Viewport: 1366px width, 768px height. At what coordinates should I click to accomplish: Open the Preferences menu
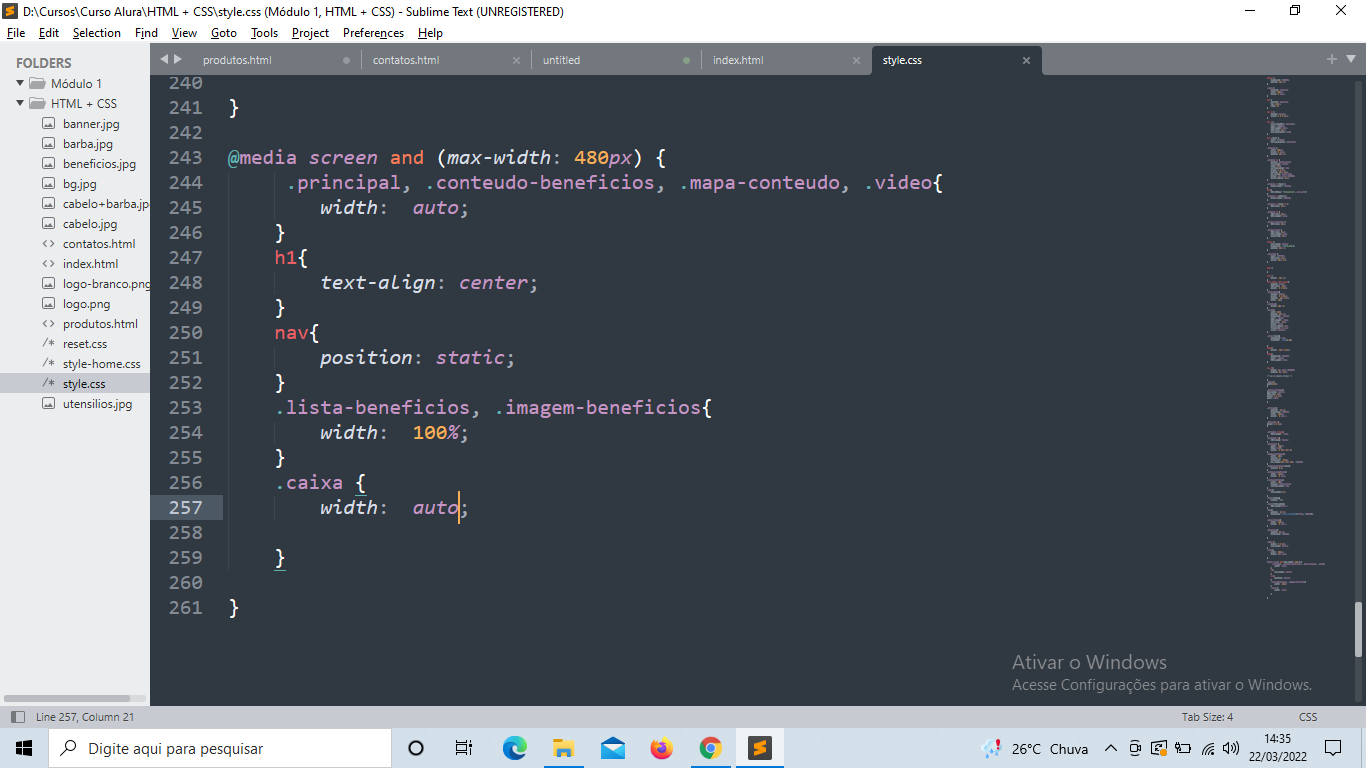[373, 33]
